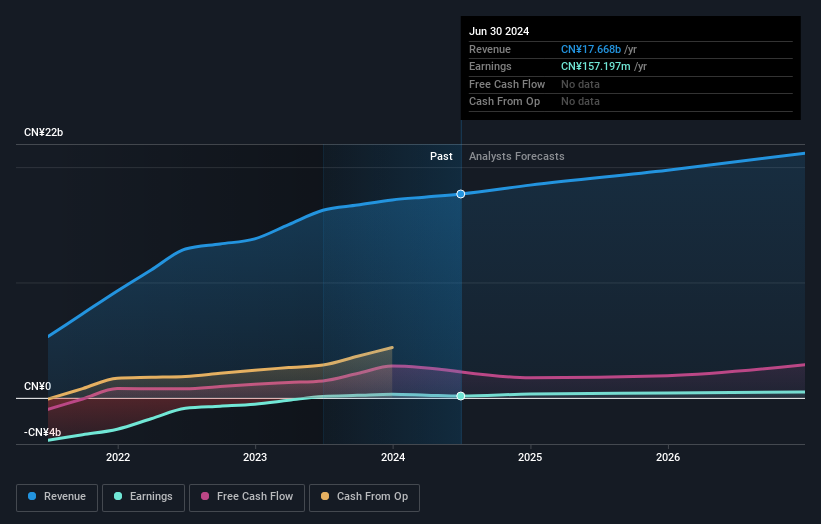Toggle the Revenue legend button
This screenshot has height=524, width=821.
click(57, 497)
